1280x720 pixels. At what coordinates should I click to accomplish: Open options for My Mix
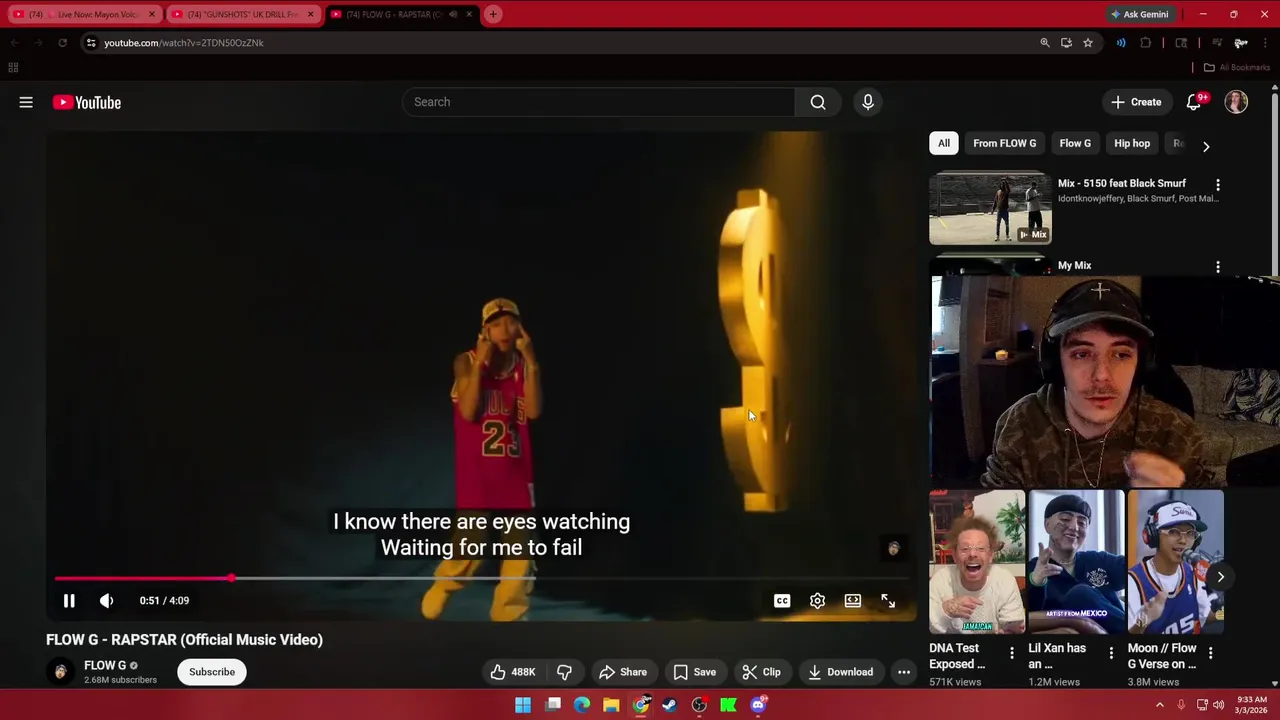1218,267
